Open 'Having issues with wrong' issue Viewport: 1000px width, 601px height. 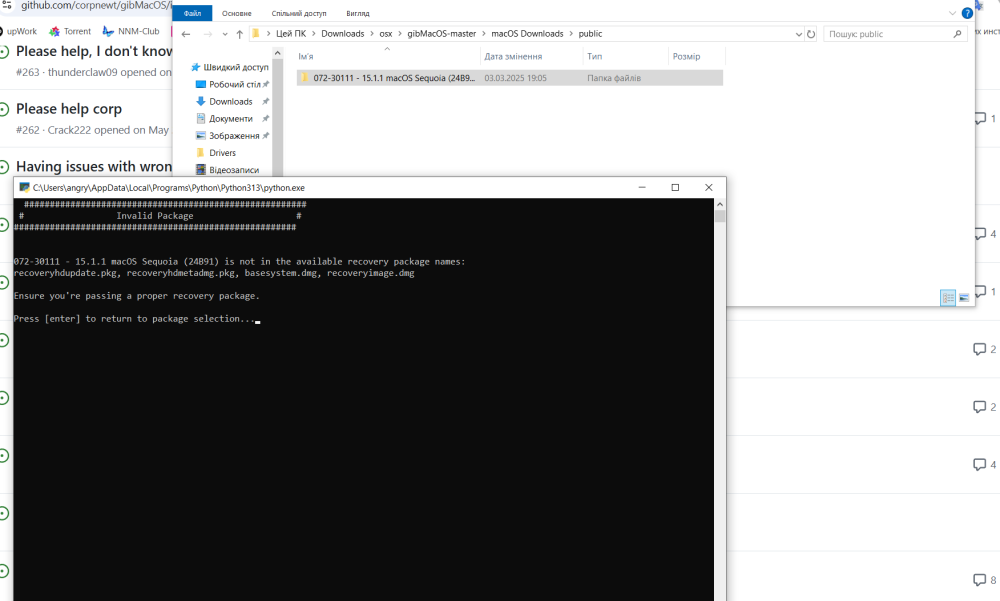tap(94, 167)
